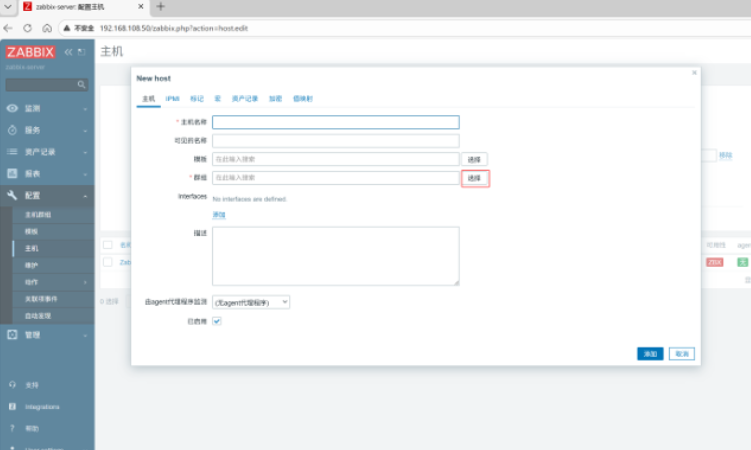Click the clock icon for 服务 menu
This screenshot has height=450, width=751.
[12, 130]
